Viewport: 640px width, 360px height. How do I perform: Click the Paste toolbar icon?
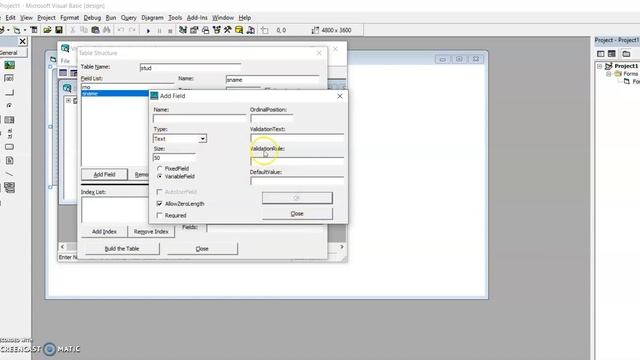click(x=96, y=30)
